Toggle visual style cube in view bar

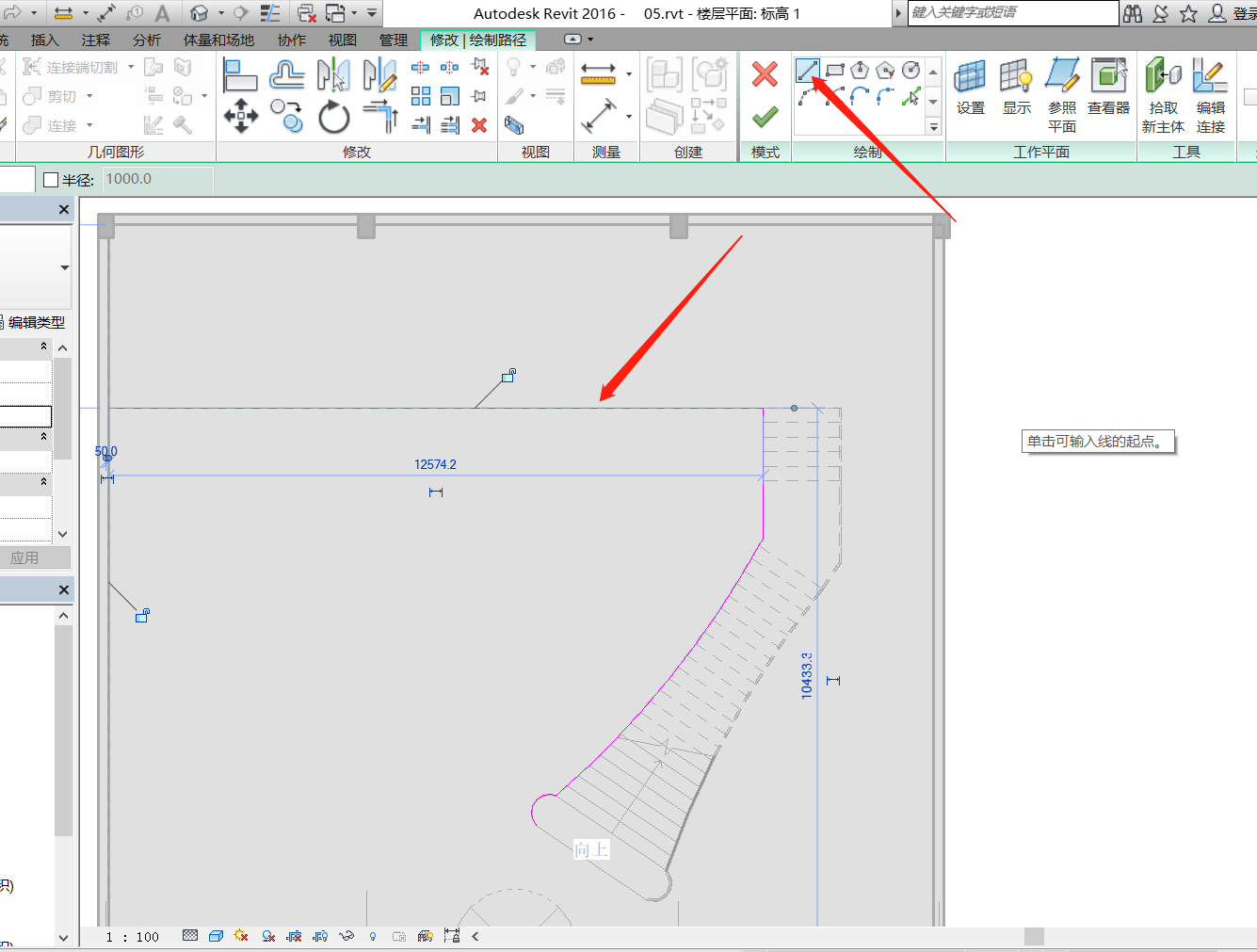click(x=216, y=936)
